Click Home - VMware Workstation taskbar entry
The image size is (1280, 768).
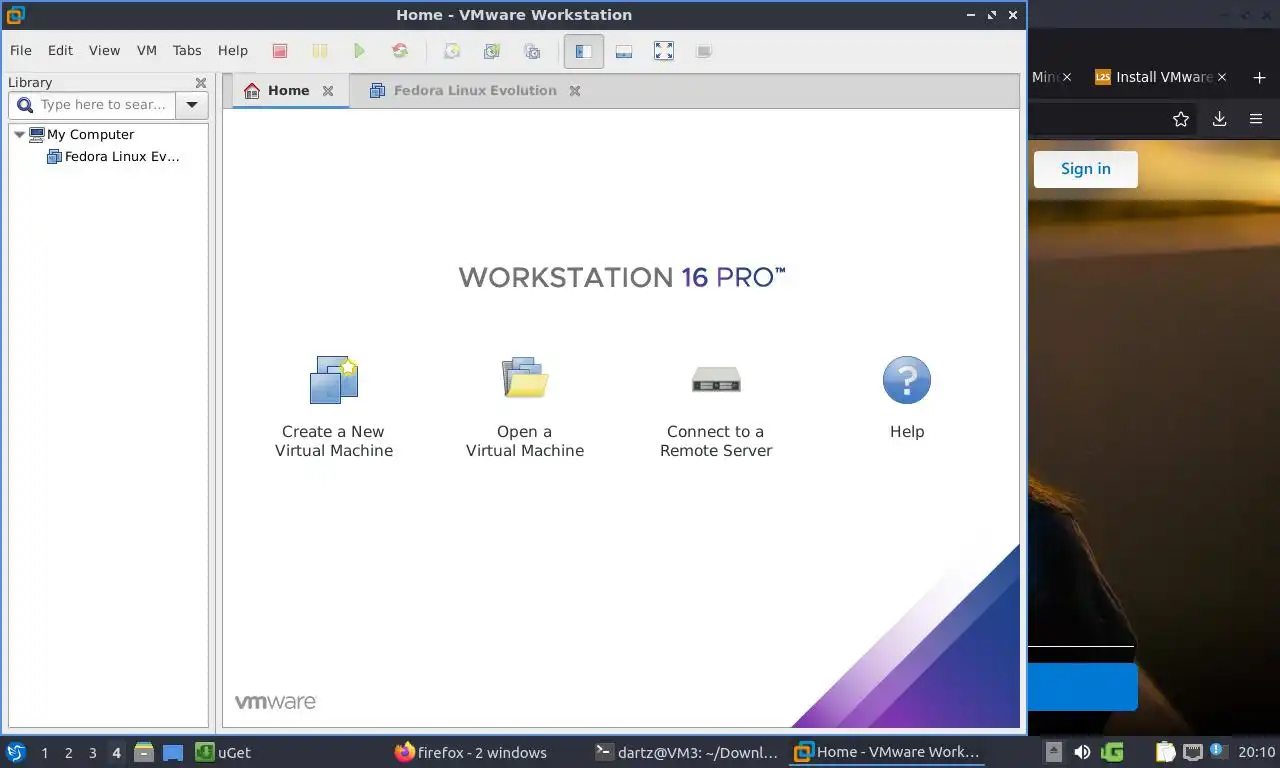(888, 753)
